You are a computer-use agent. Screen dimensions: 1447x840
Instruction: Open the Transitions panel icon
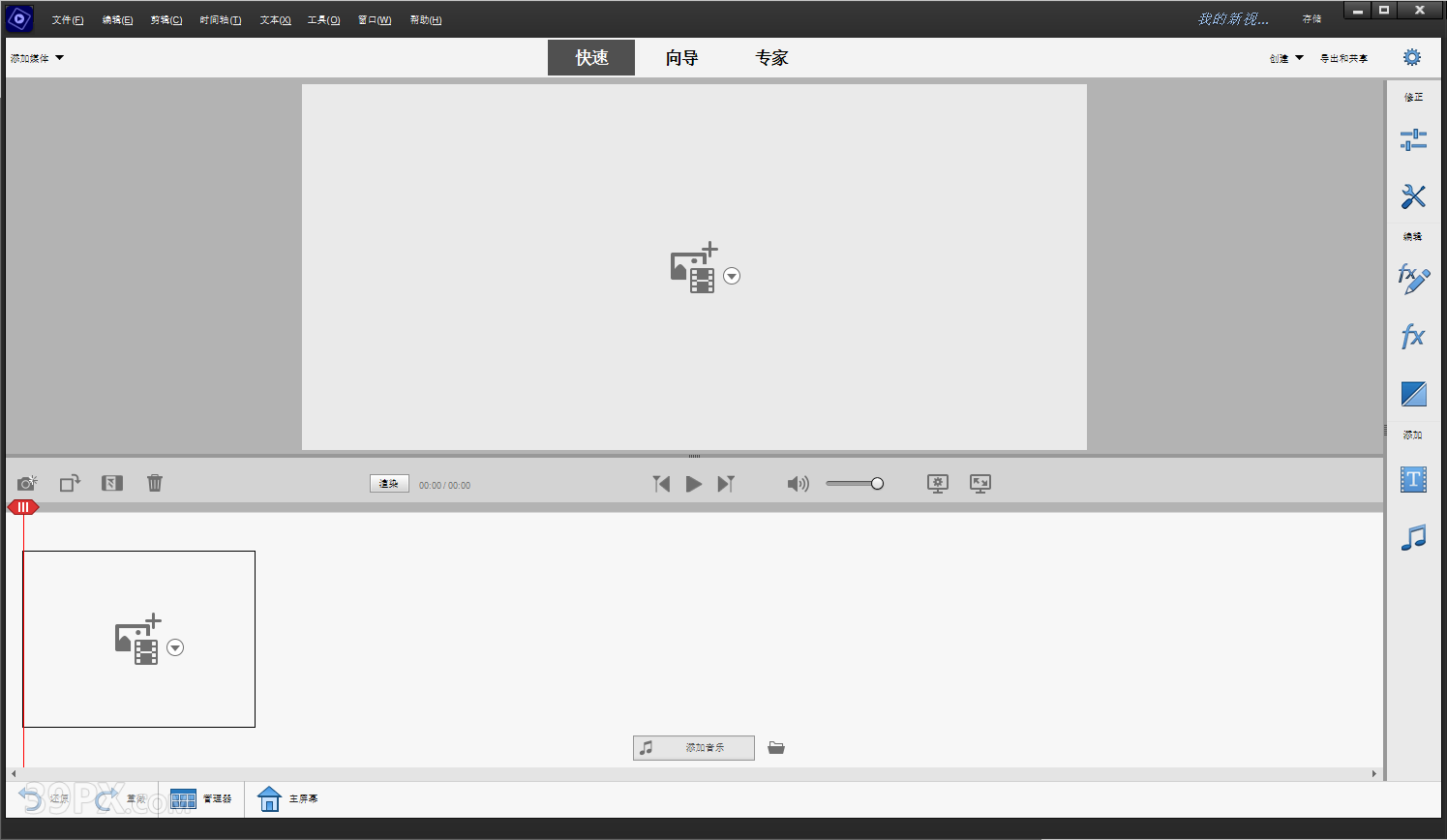(1413, 394)
